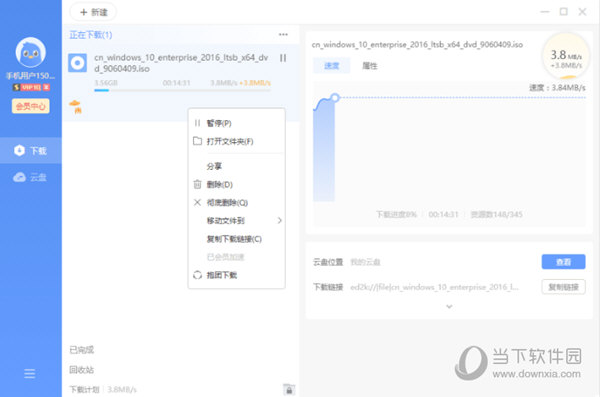Open the 云盘 cloud disk sidebar tab
600x397 pixels.
coord(31,177)
